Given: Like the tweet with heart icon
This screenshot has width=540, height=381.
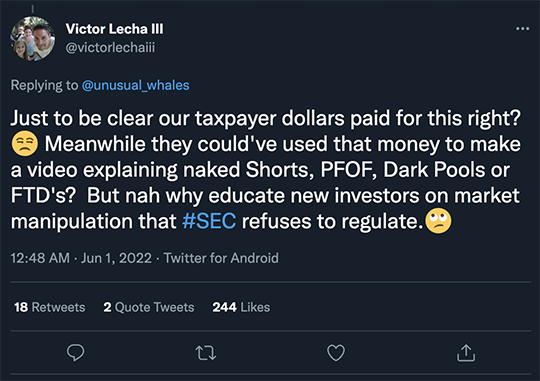Looking at the screenshot, I should coord(336,353).
